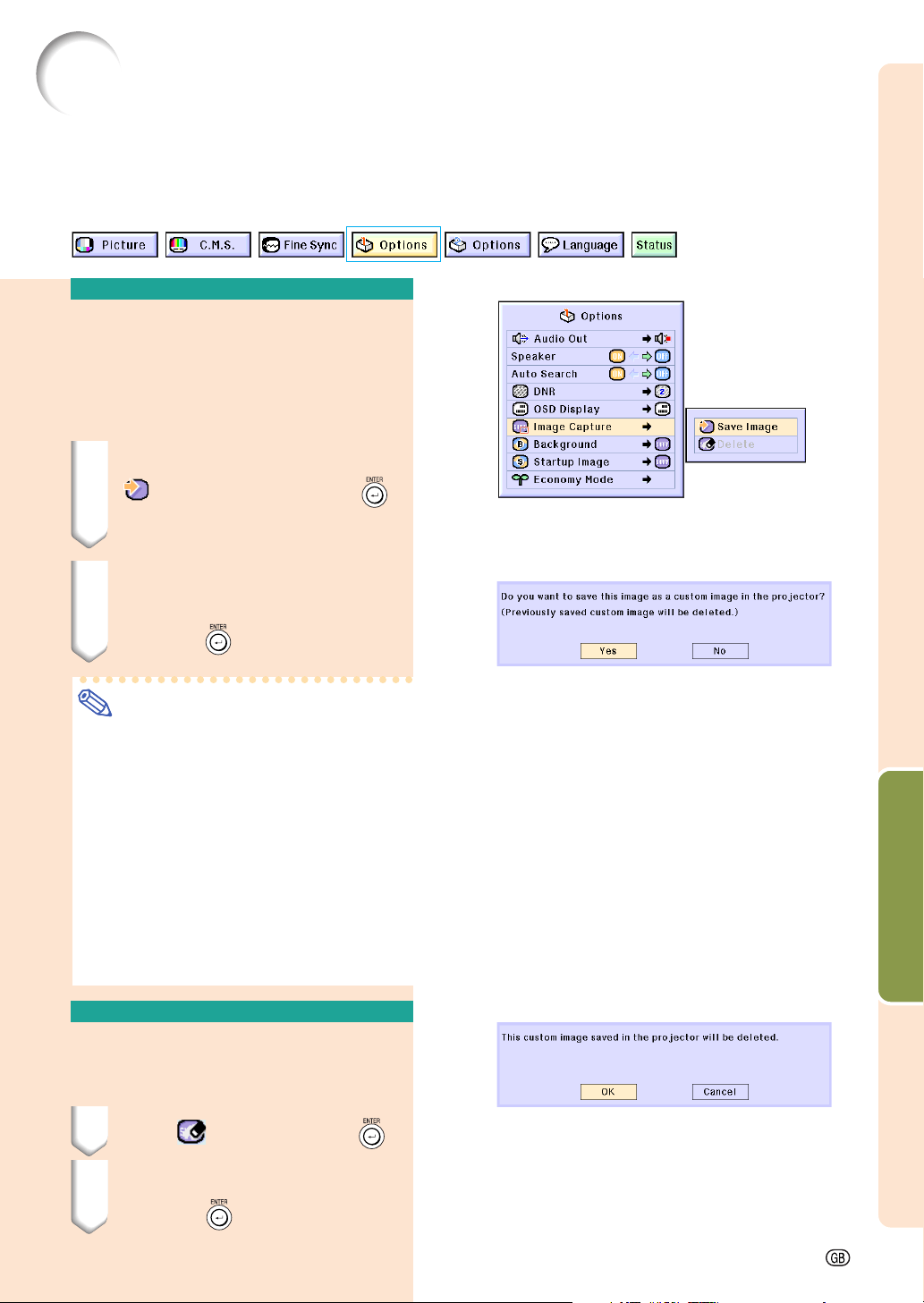Expand the Audio Out arrow
The image size is (924, 1303).
coord(647,339)
